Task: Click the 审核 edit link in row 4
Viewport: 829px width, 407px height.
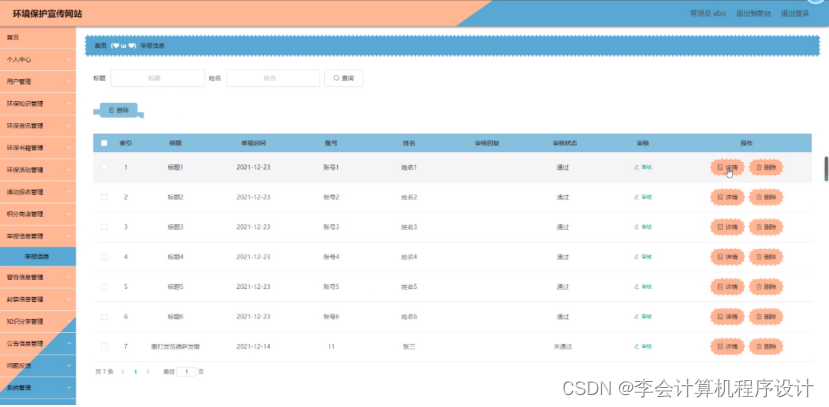Action: click(x=643, y=257)
